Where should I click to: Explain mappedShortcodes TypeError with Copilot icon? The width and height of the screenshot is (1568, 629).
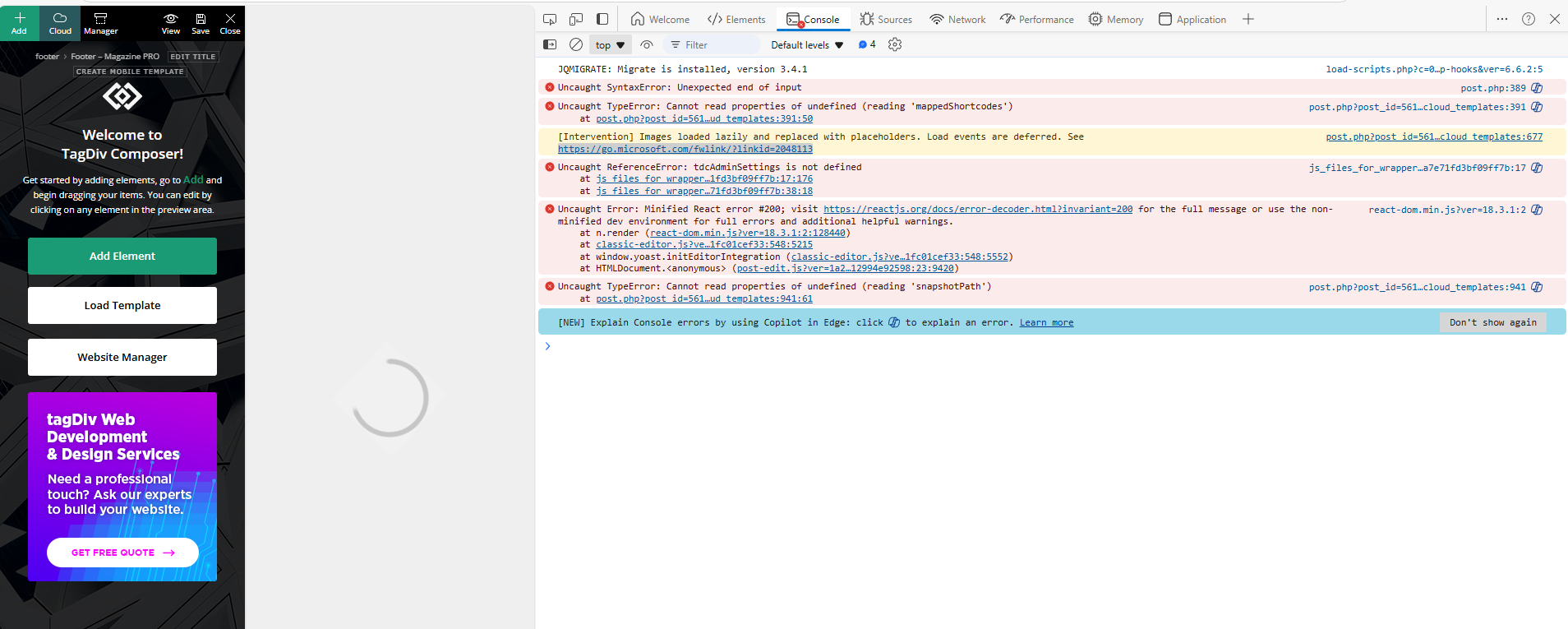1537,107
